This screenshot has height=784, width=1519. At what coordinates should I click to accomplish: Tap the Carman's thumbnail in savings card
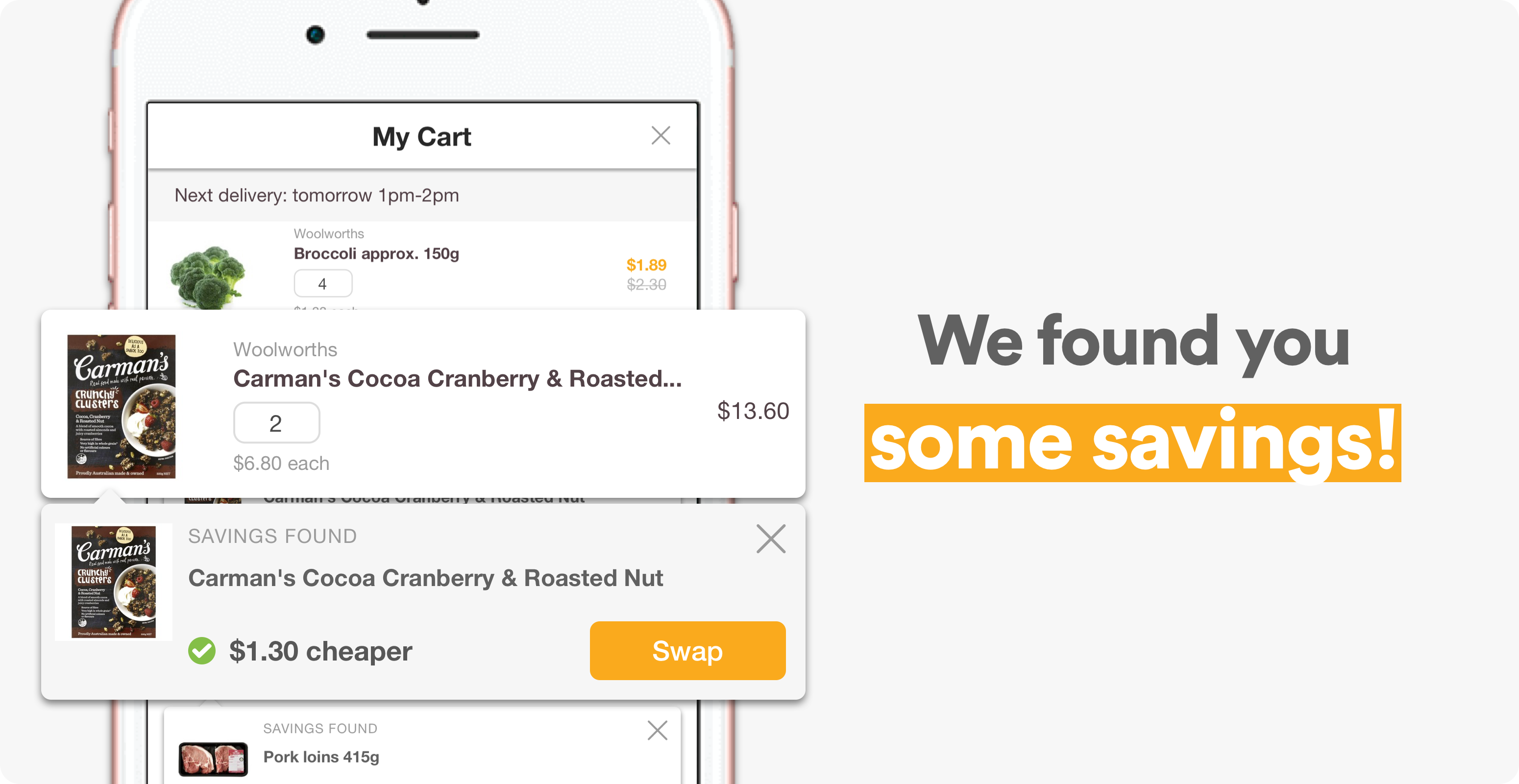pyautogui.click(x=114, y=582)
